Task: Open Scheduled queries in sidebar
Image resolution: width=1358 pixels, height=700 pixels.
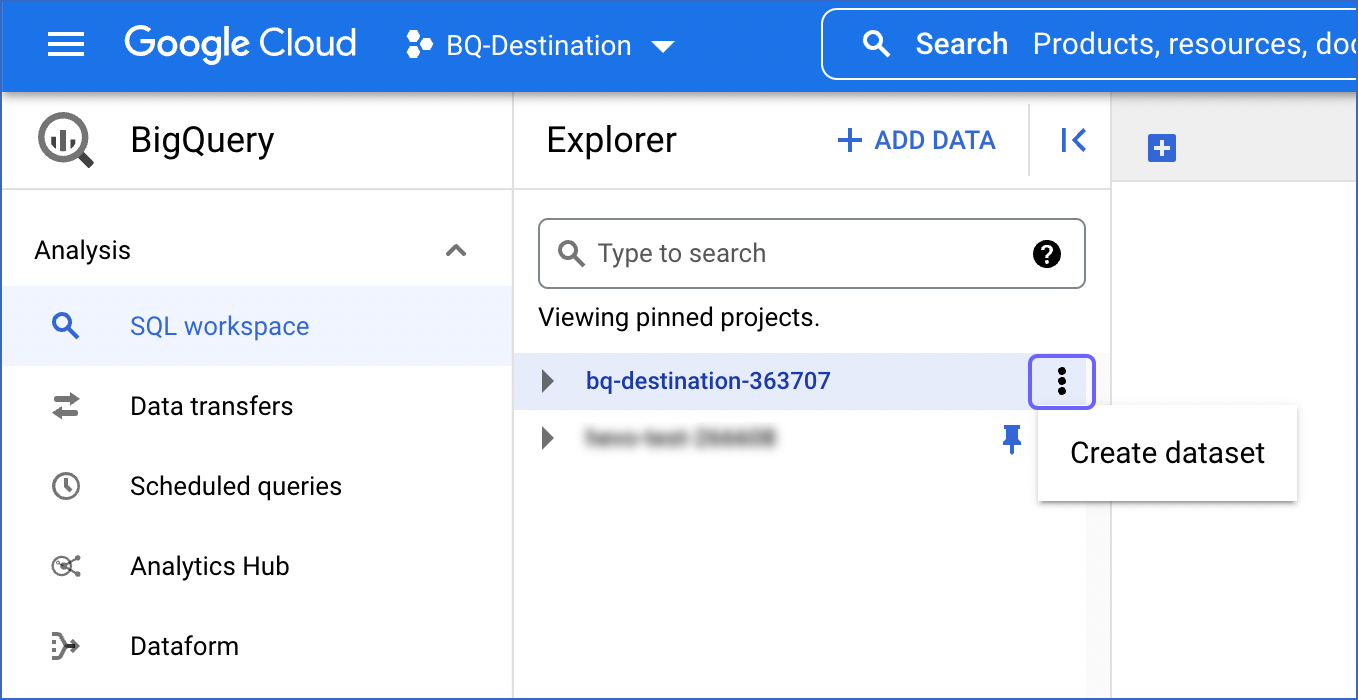Action: point(257,486)
